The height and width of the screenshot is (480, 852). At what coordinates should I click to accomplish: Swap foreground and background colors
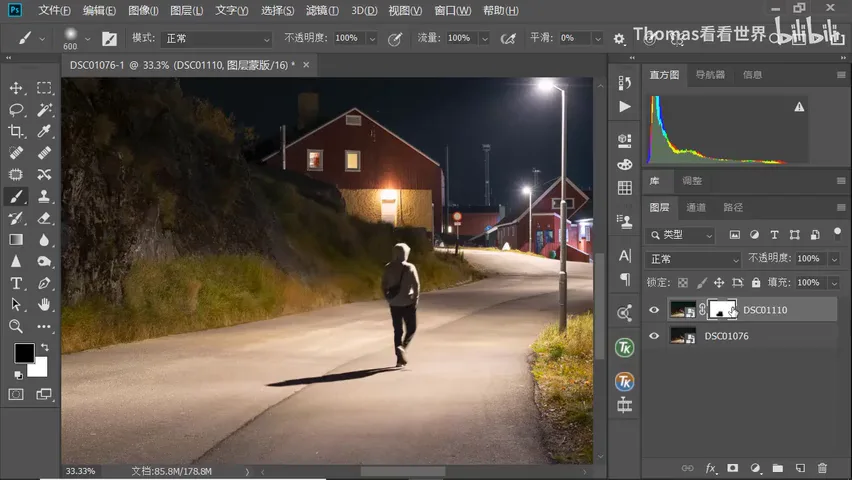45,347
